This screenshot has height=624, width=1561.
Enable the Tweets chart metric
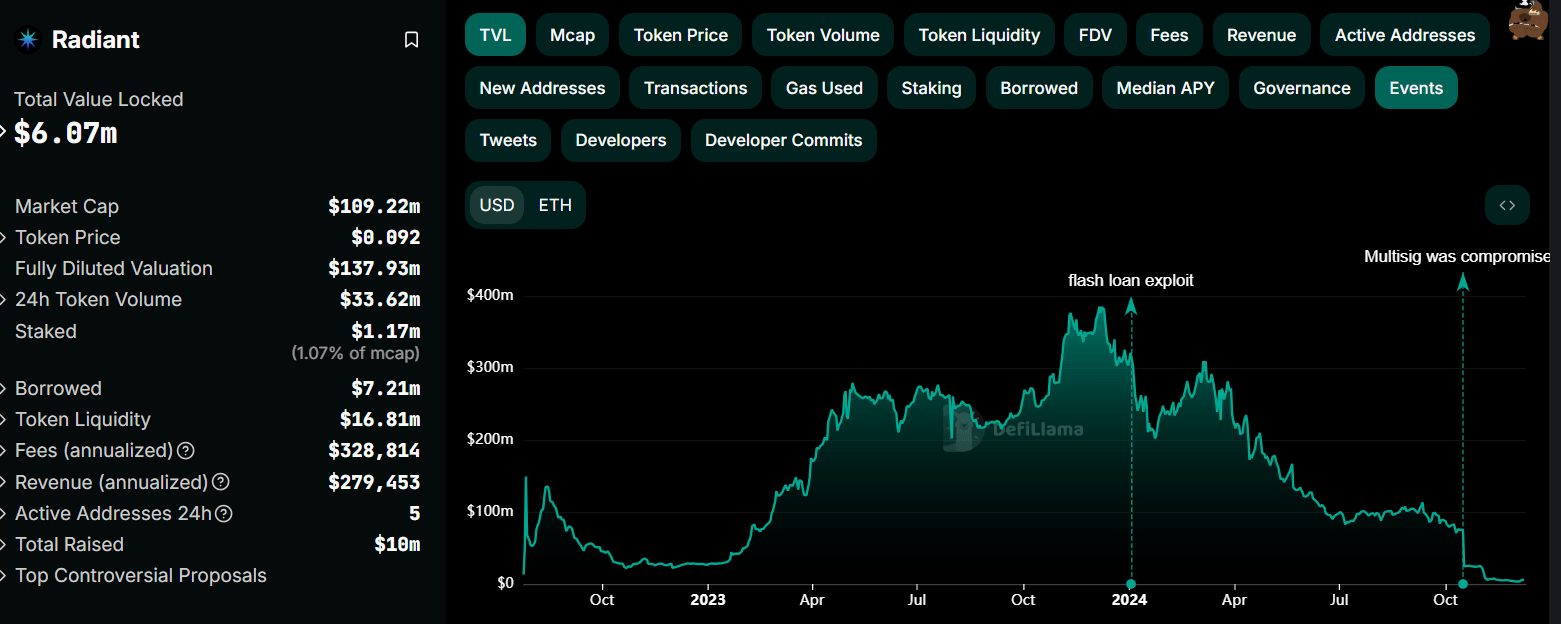pyautogui.click(x=508, y=140)
